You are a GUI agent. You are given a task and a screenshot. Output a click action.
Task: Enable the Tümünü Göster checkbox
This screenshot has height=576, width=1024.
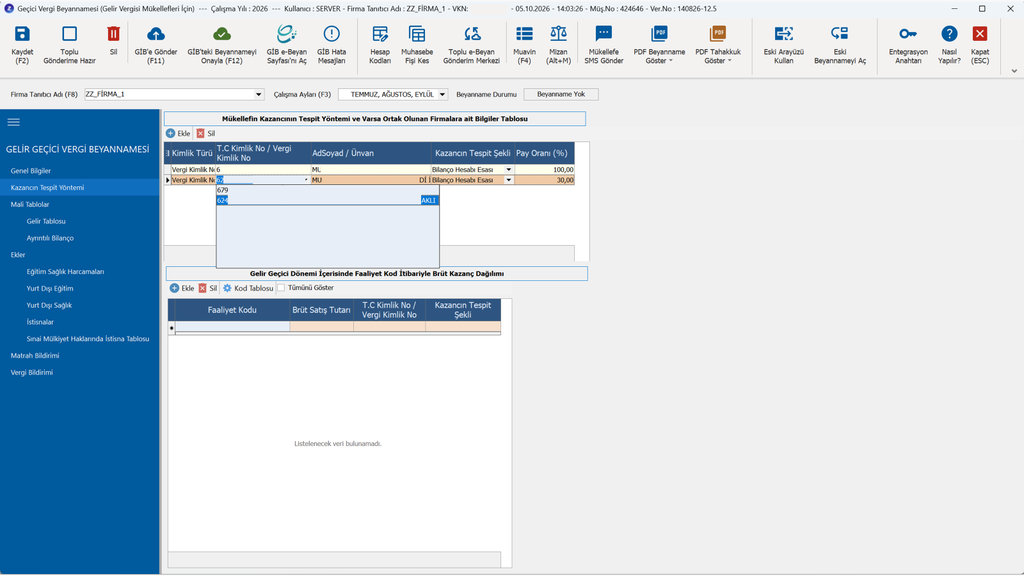[281, 288]
